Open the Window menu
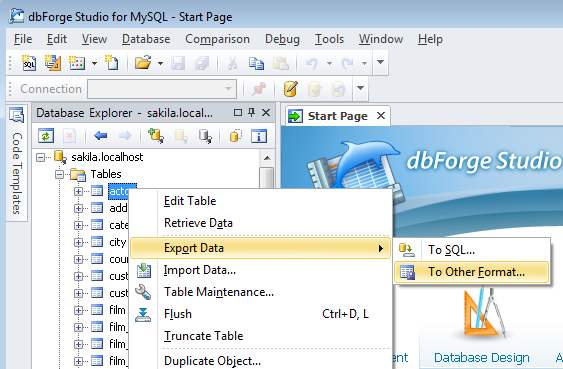 381,39
